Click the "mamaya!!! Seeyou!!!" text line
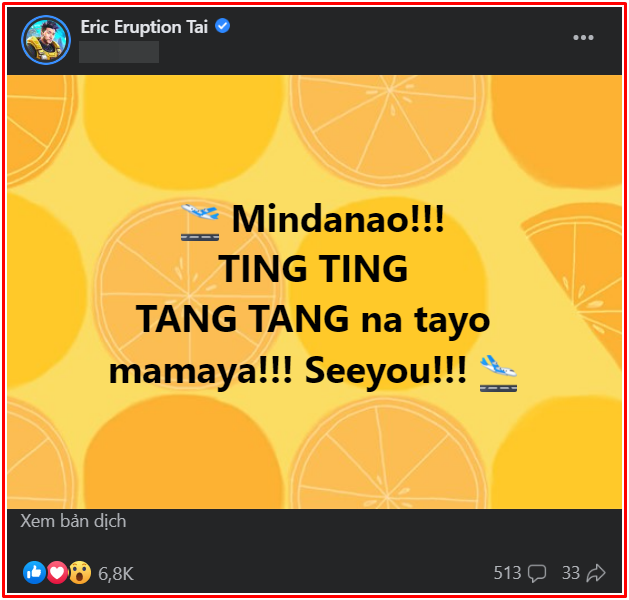629x600 pixels. pyautogui.click(x=288, y=370)
